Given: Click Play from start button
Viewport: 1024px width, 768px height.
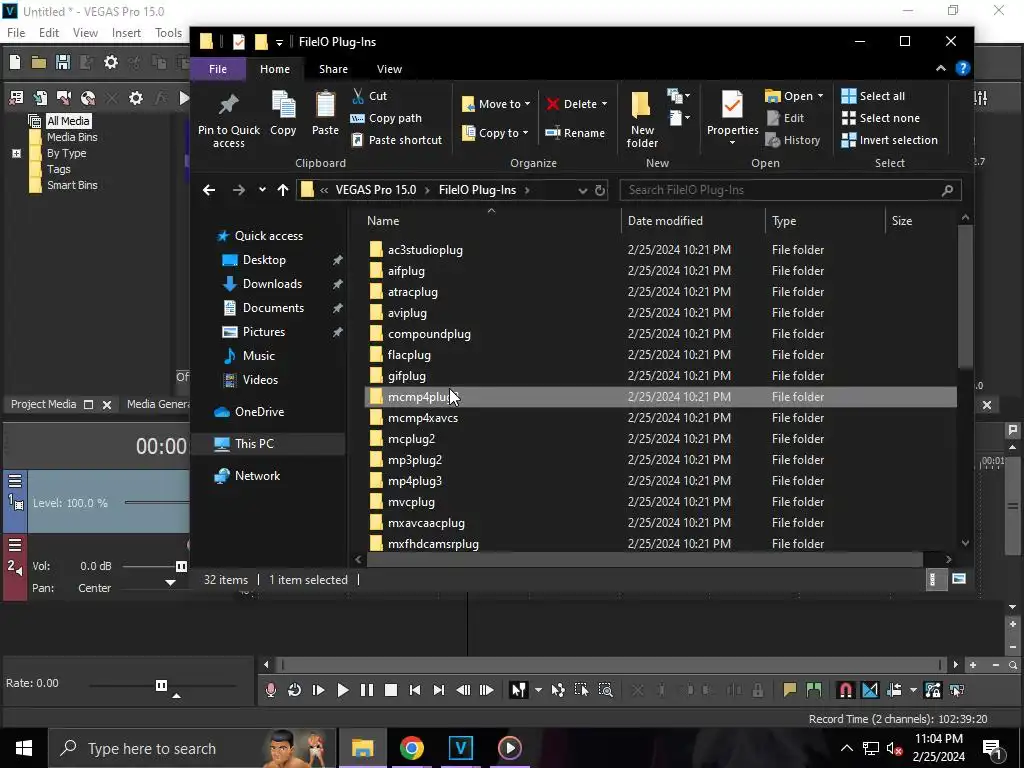Looking at the screenshot, I should point(319,690).
